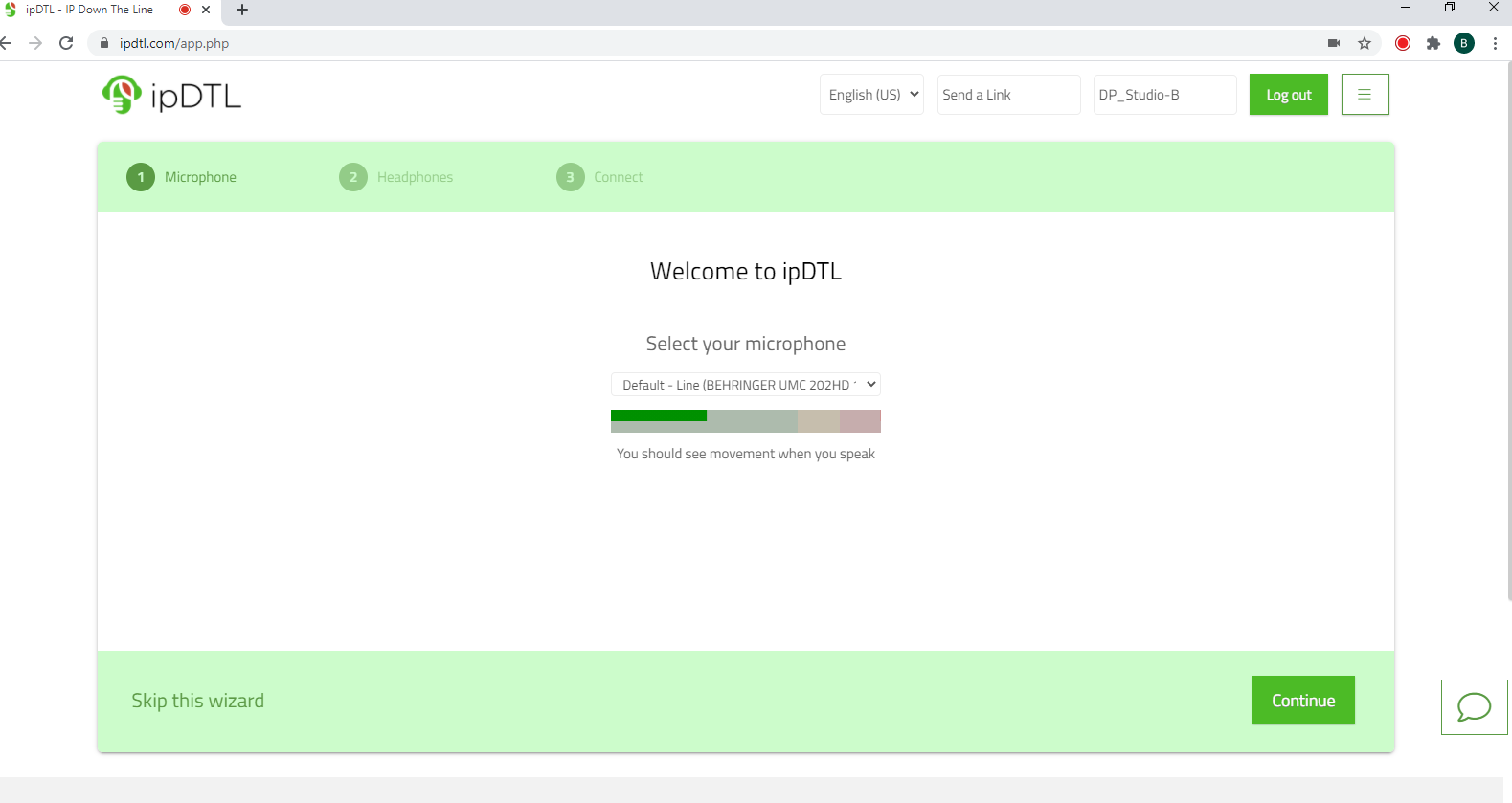Open the Chrome profile avatar B
This screenshot has height=803, width=1512.
1464,43
